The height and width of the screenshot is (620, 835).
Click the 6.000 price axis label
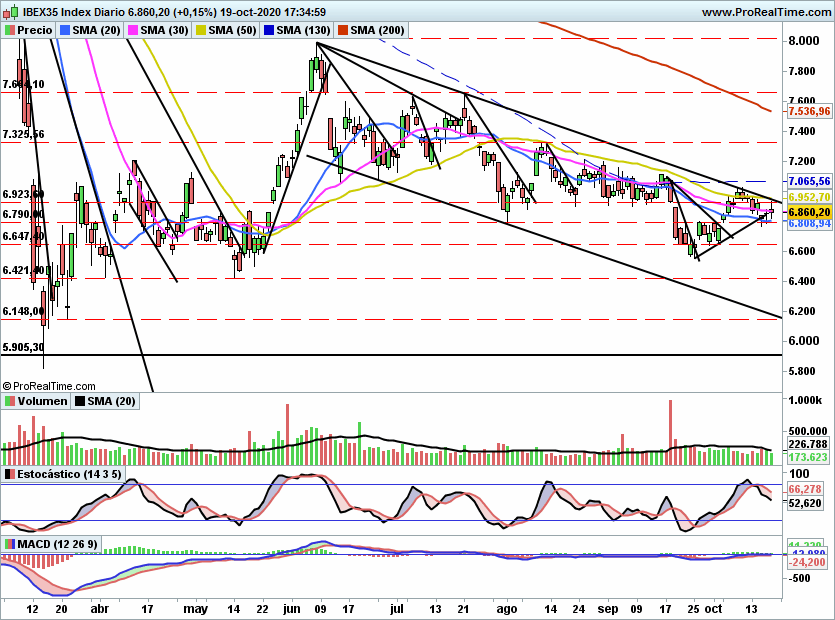804,341
